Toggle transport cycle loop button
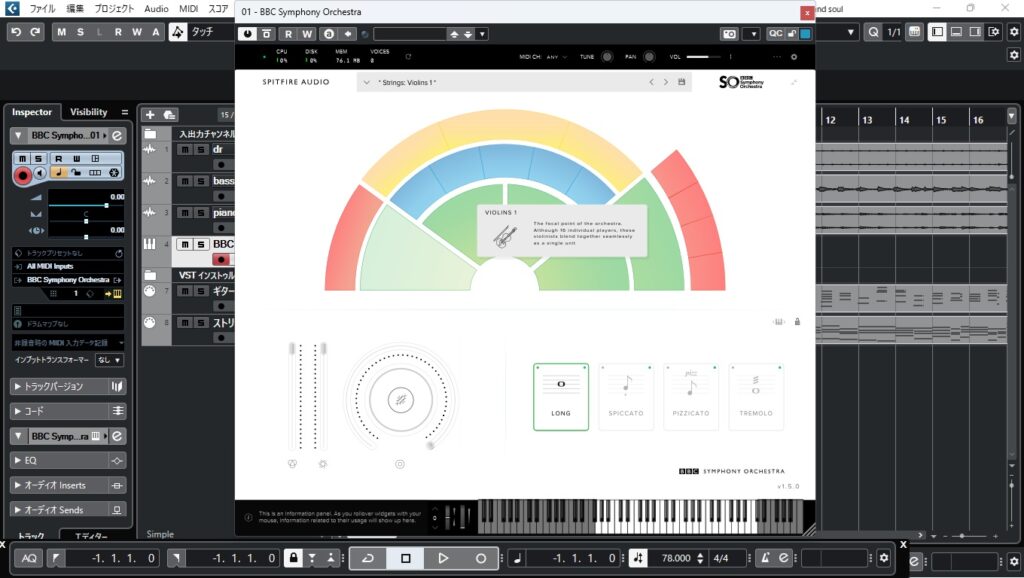Screen dimensions: 1024x578 click(x=368, y=558)
